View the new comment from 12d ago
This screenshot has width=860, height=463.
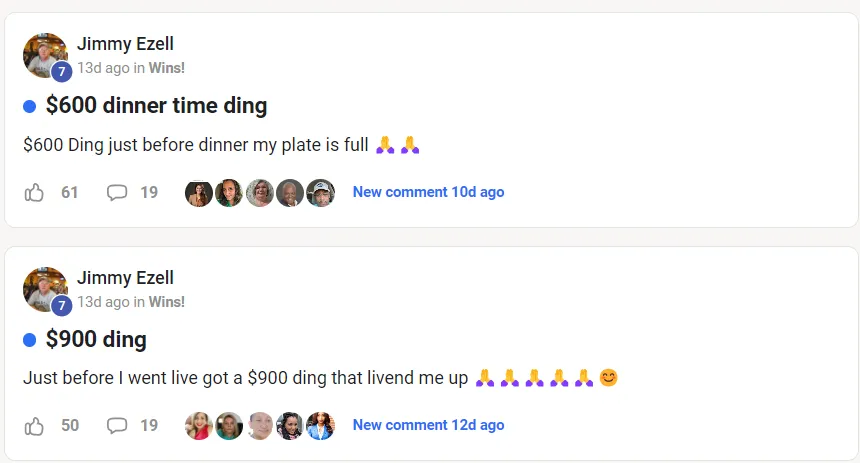tap(428, 425)
